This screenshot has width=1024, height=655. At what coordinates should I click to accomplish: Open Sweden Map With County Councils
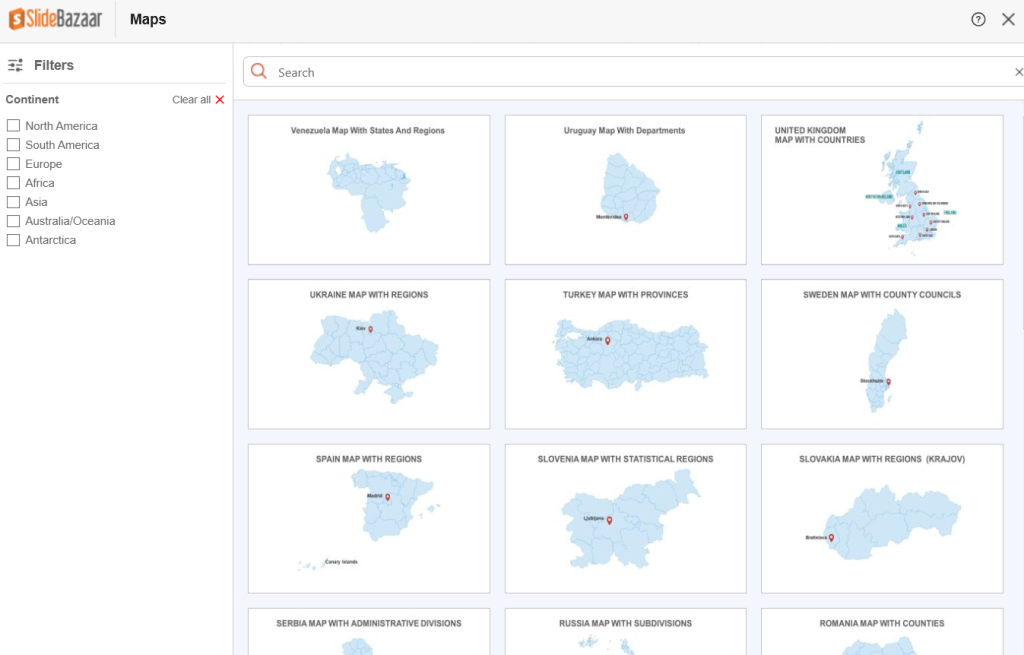881,354
